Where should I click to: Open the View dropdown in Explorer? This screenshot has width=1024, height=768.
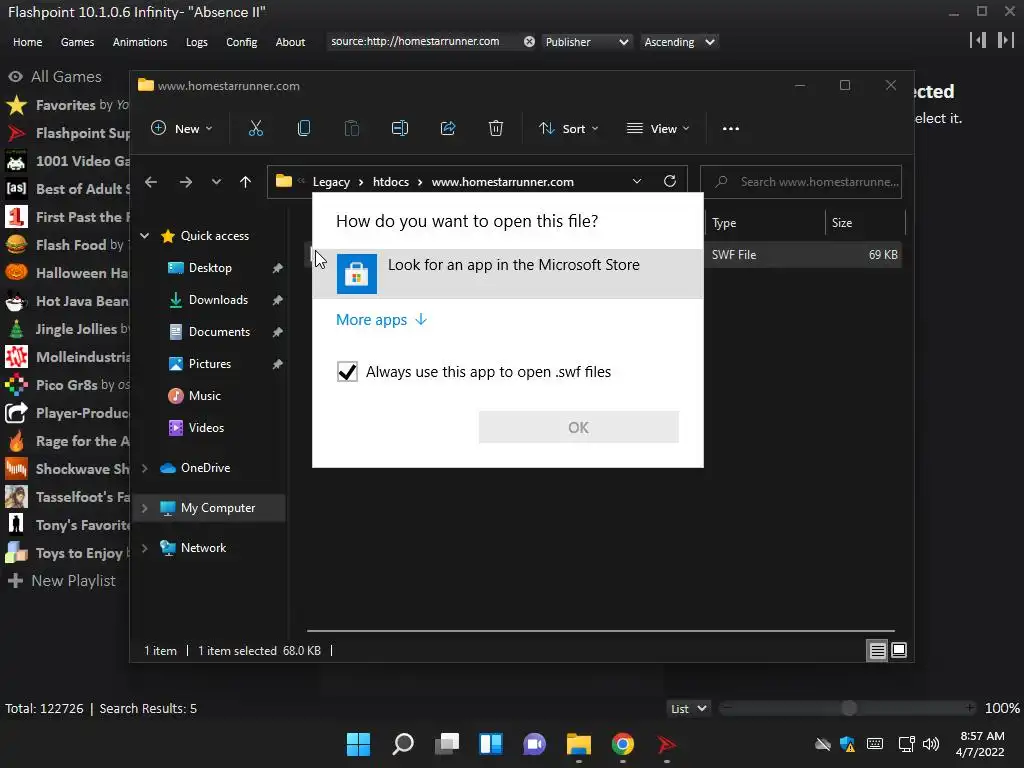point(658,129)
